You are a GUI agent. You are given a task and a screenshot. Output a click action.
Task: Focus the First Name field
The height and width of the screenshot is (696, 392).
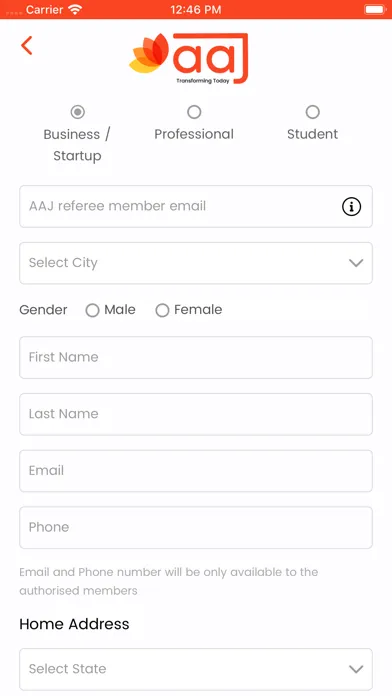pyautogui.click(x=196, y=358)
